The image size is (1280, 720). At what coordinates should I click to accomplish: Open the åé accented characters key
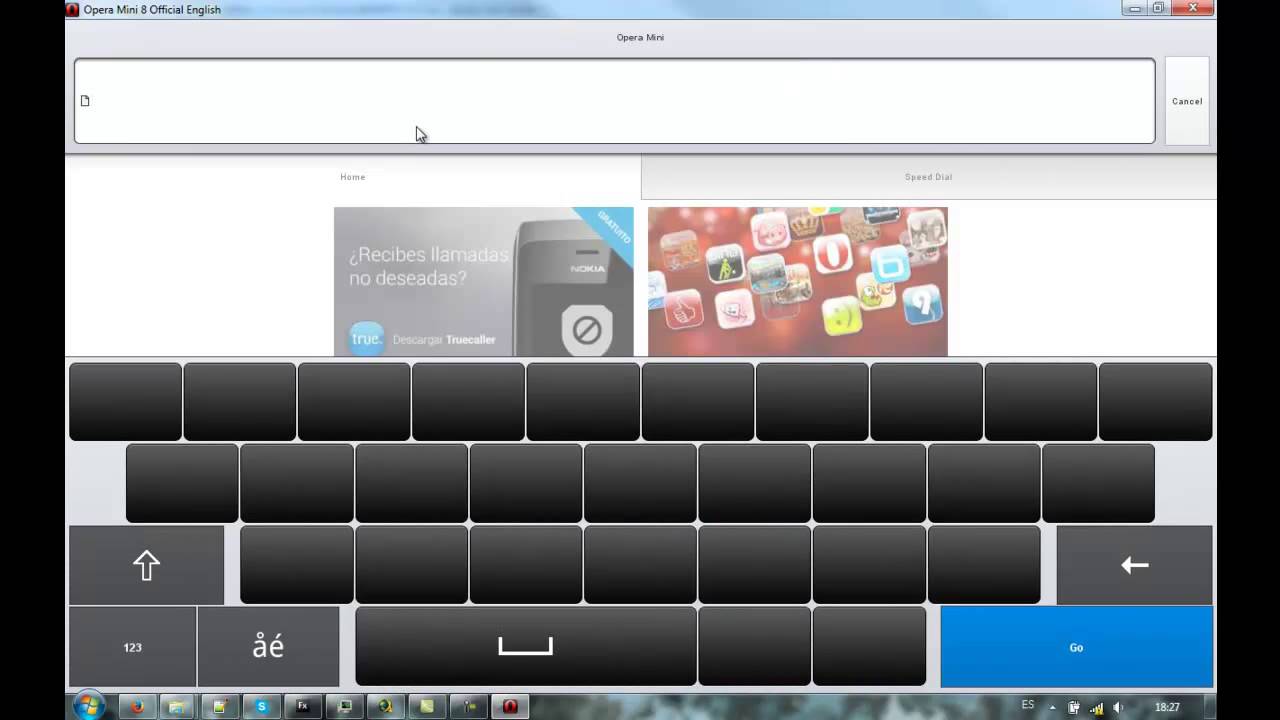[268, 647]
